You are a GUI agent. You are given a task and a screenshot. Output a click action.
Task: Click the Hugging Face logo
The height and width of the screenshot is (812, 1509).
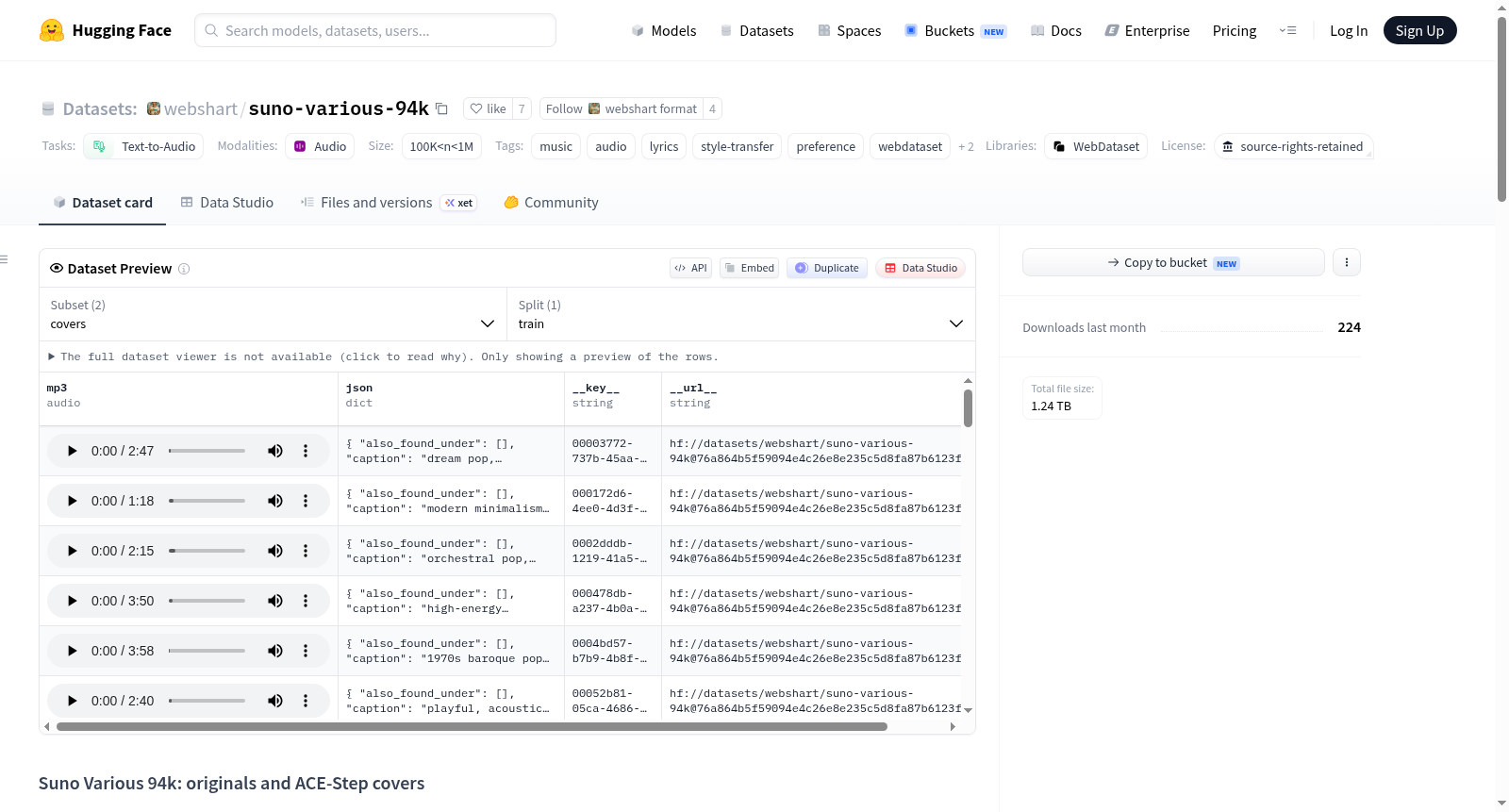105,30
